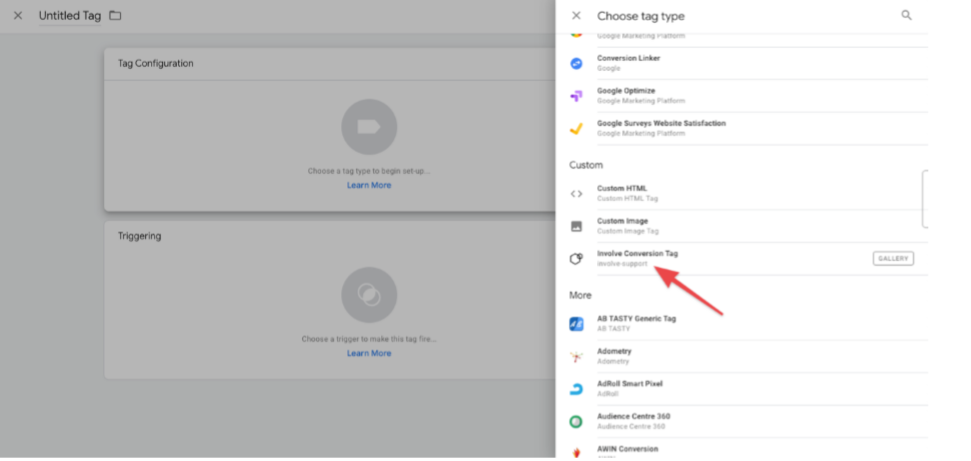
Task: Click the AWIN Conversion icon
Action: [x=577, y=452]
